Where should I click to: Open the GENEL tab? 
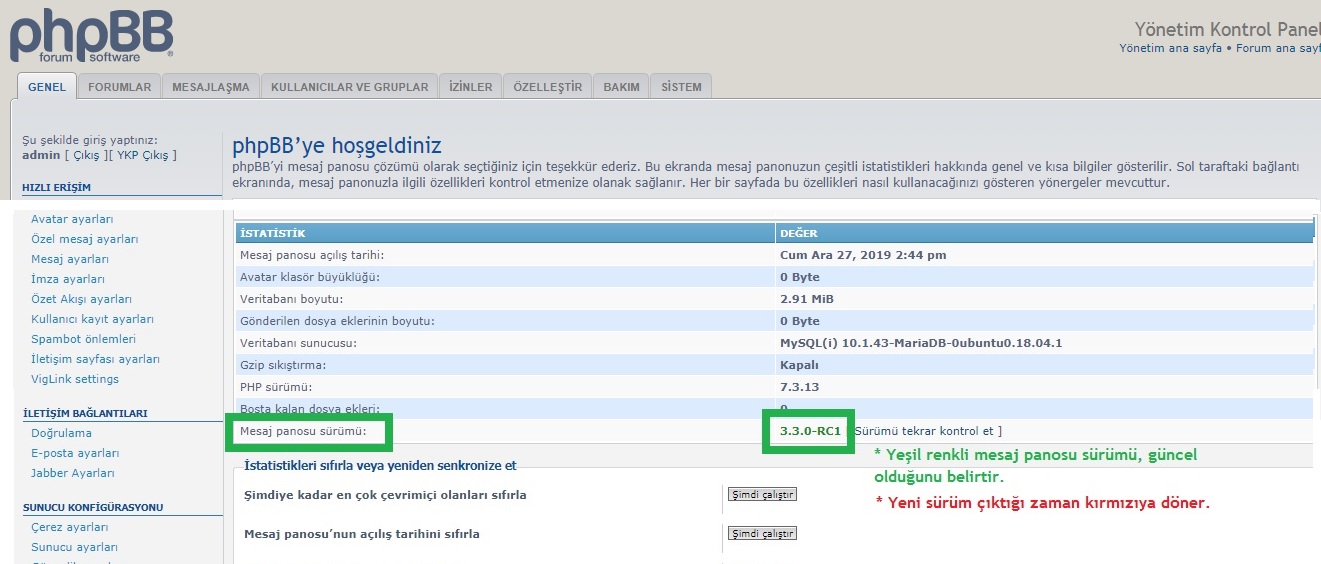coord(47,87)
